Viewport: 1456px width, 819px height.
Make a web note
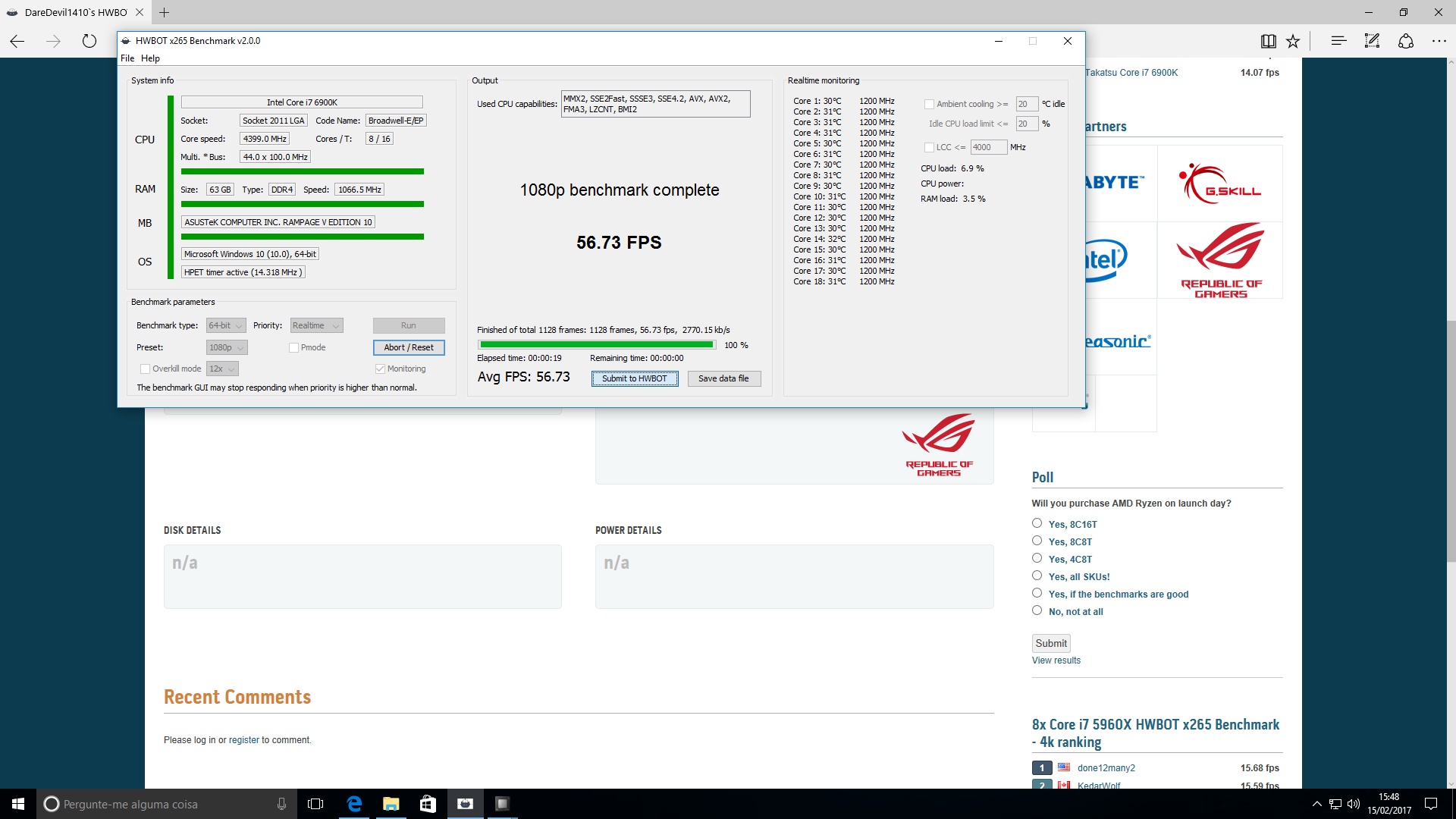point(1372,41)
